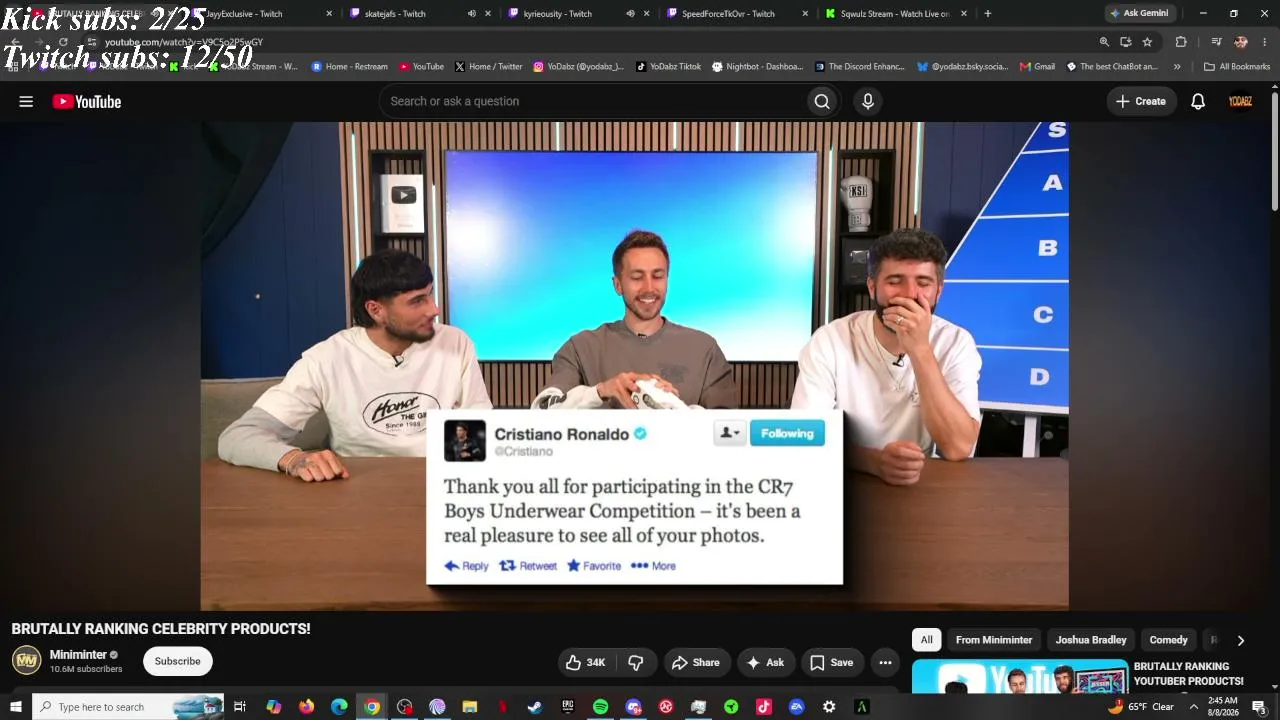Select the Comedy filter chip
The height and width of the screenshot is (720, 1280).
(1169, 640)
